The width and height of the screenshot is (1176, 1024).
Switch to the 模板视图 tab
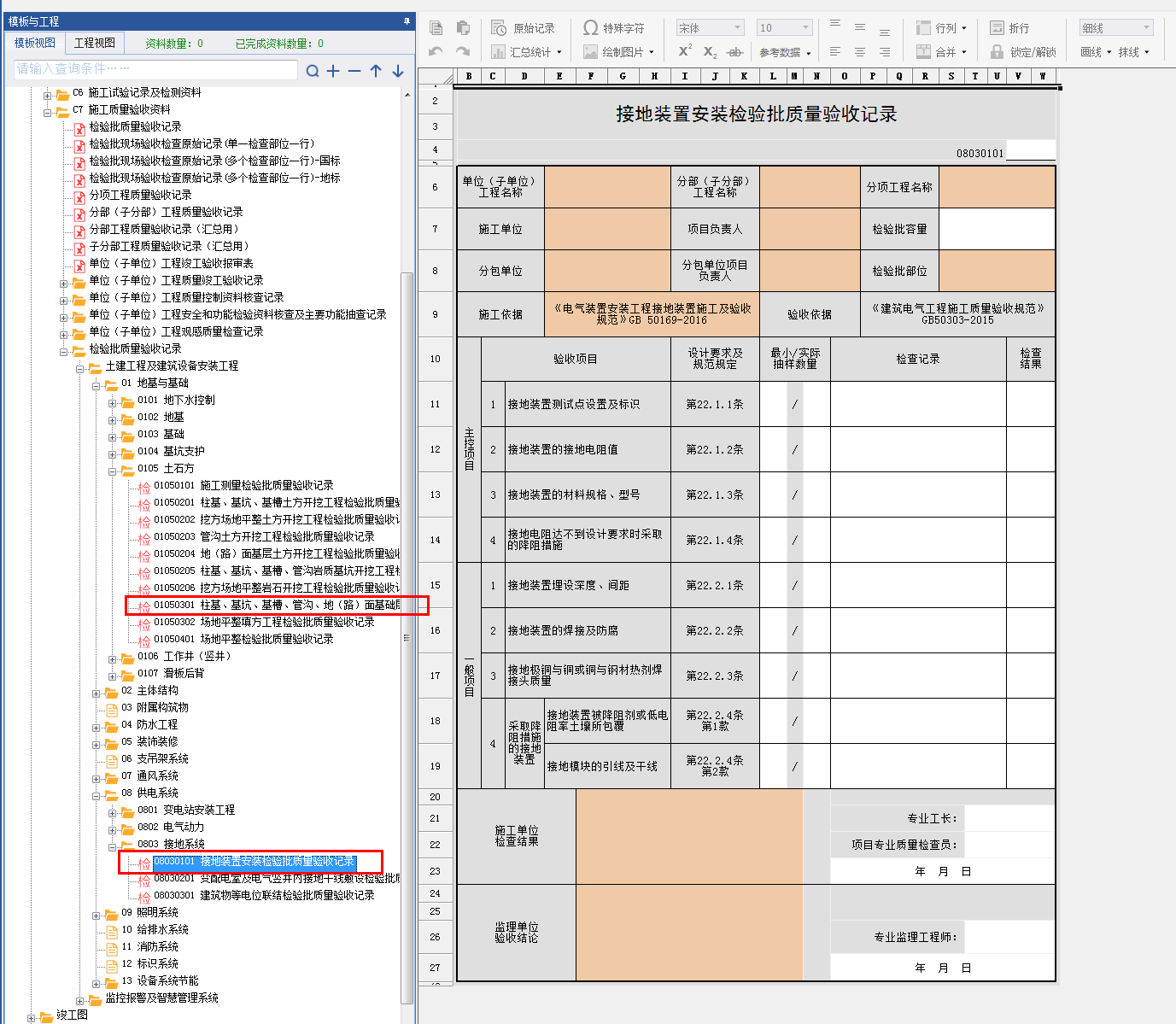pyautogui.click(x=35, y=43)
